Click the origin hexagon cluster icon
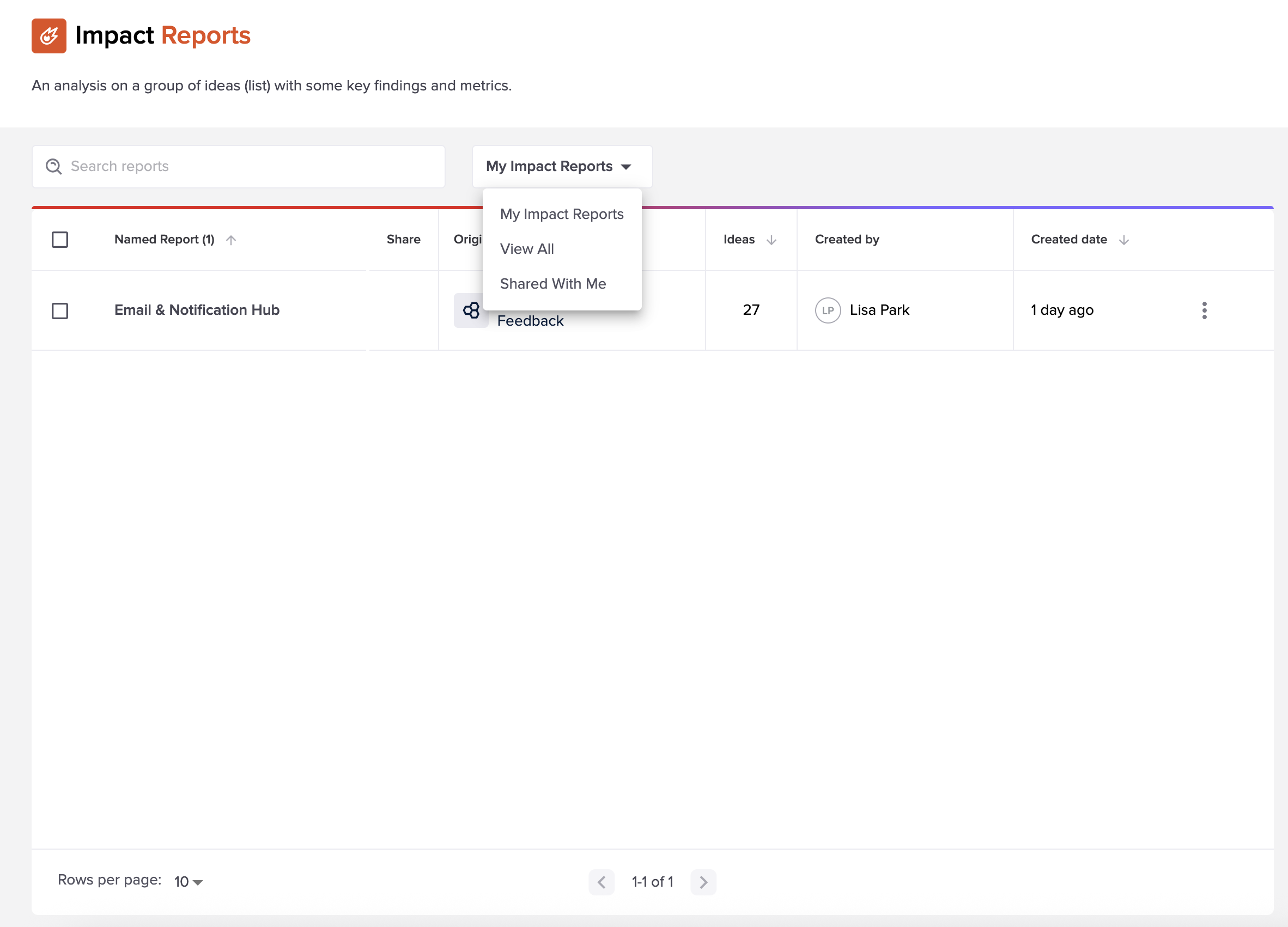The height and width of the screenshot is (927, 1288). (471, 310)
